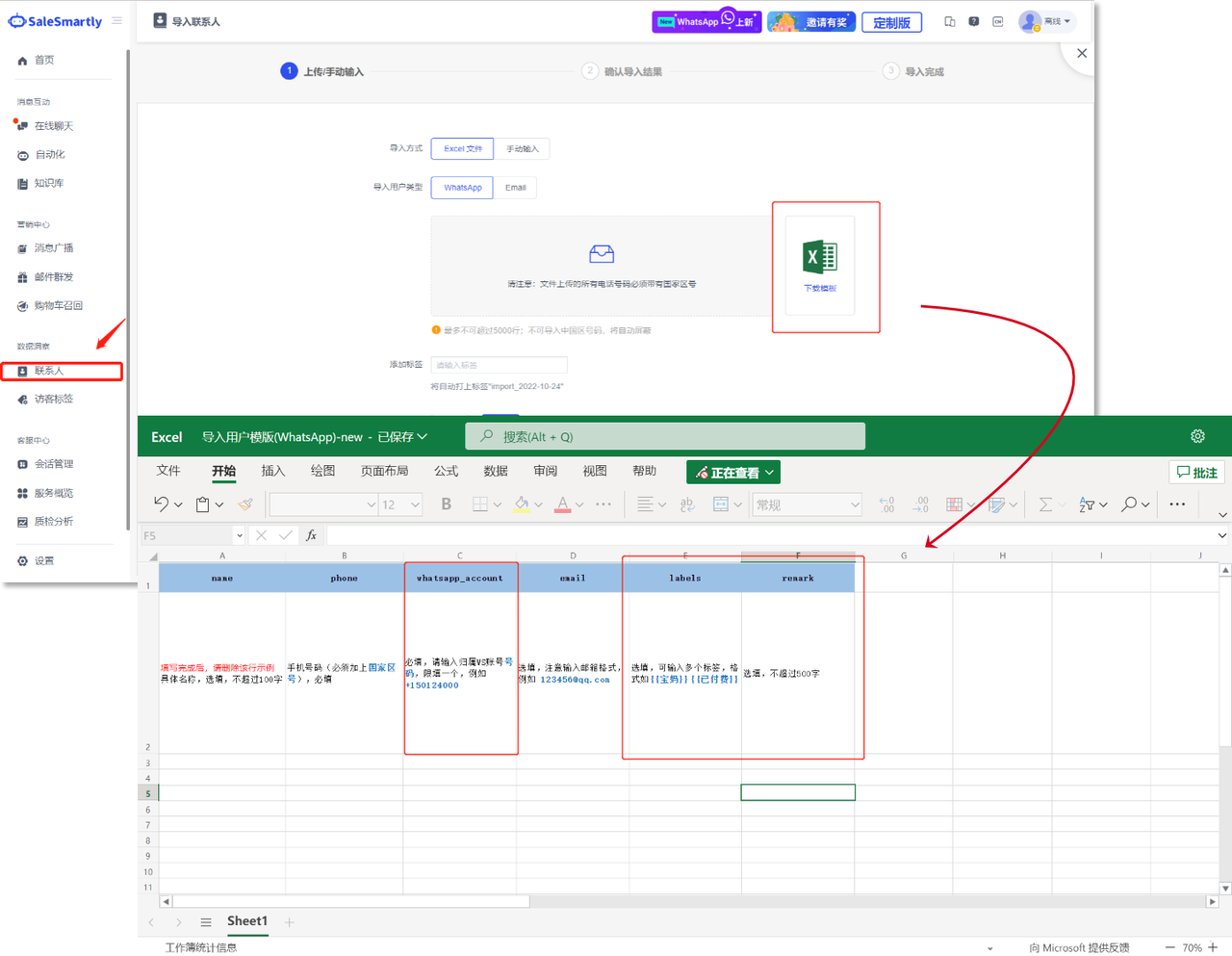Image resolution: width=1232 pixels, height=956 pixels.
Task: Click the font color A swatch
Action: [563, 504]
